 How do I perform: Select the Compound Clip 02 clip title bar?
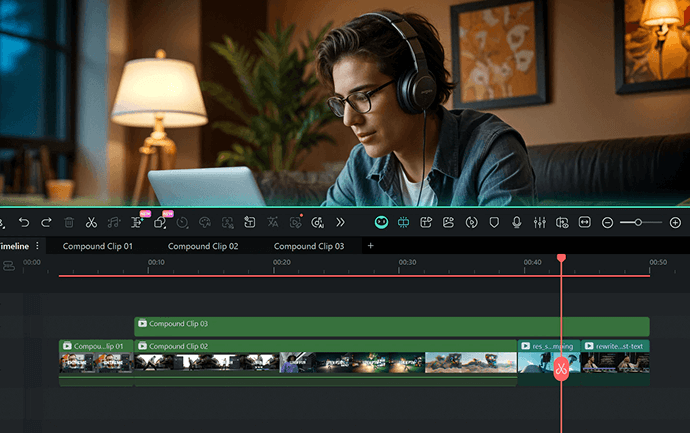coord(326,346)
